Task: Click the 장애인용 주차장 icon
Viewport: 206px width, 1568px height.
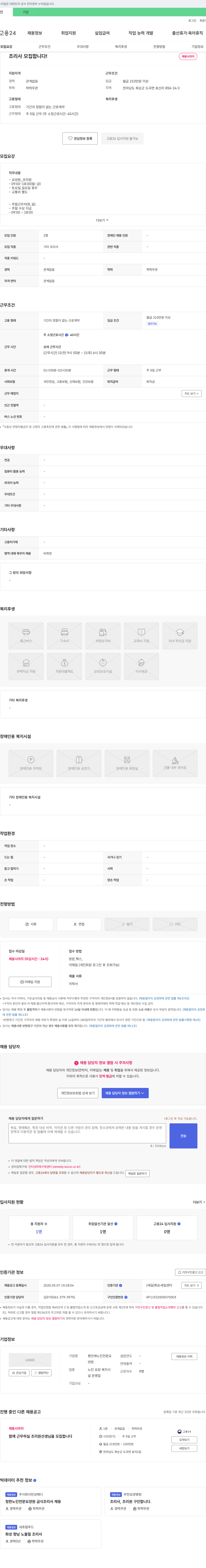Action: (x=30, y=763)
